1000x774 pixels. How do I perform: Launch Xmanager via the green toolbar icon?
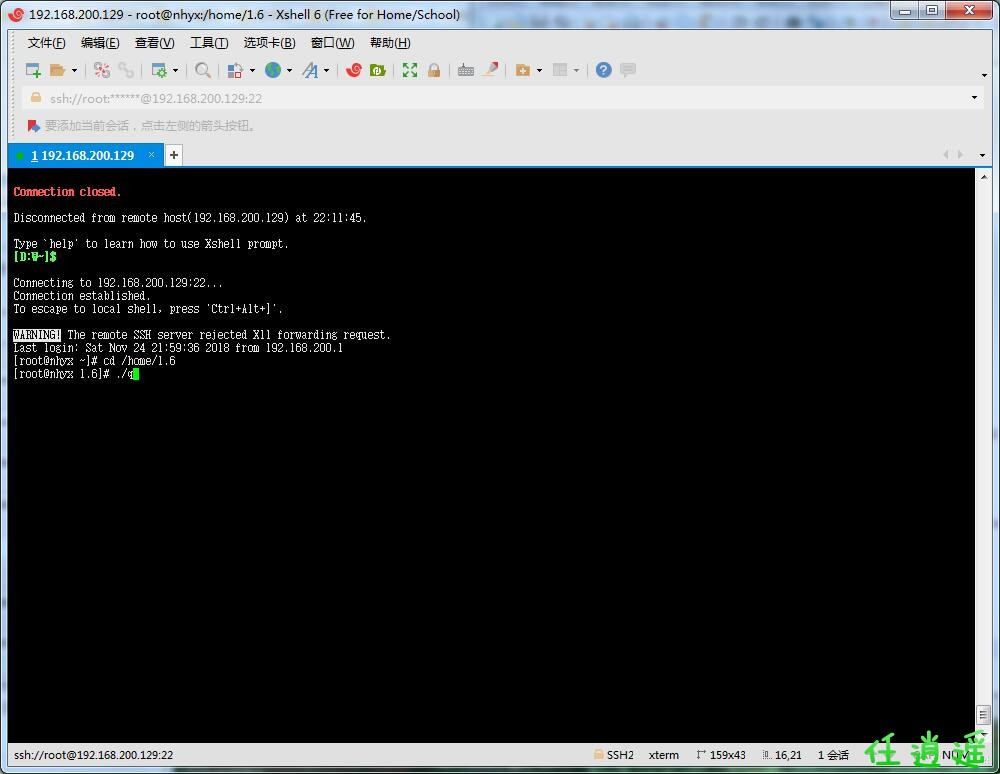point(378,70)
